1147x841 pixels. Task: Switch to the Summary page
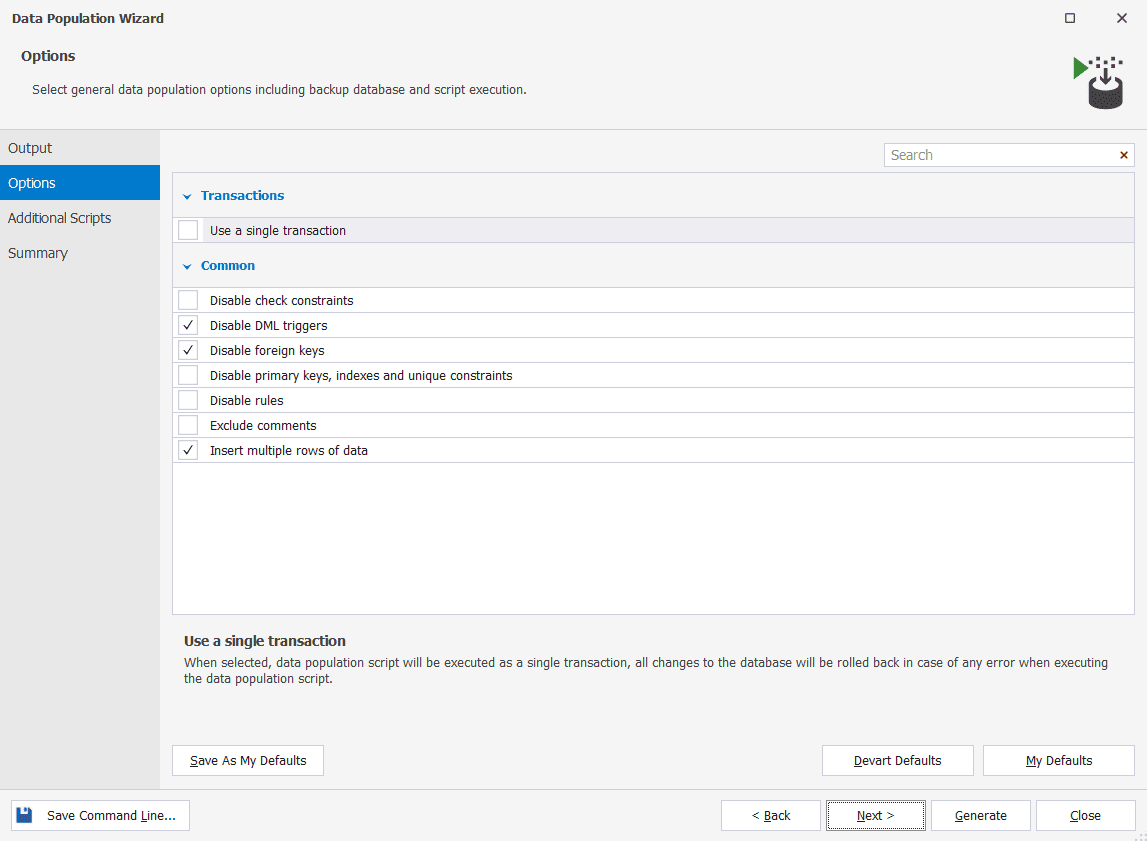(38, 253)
